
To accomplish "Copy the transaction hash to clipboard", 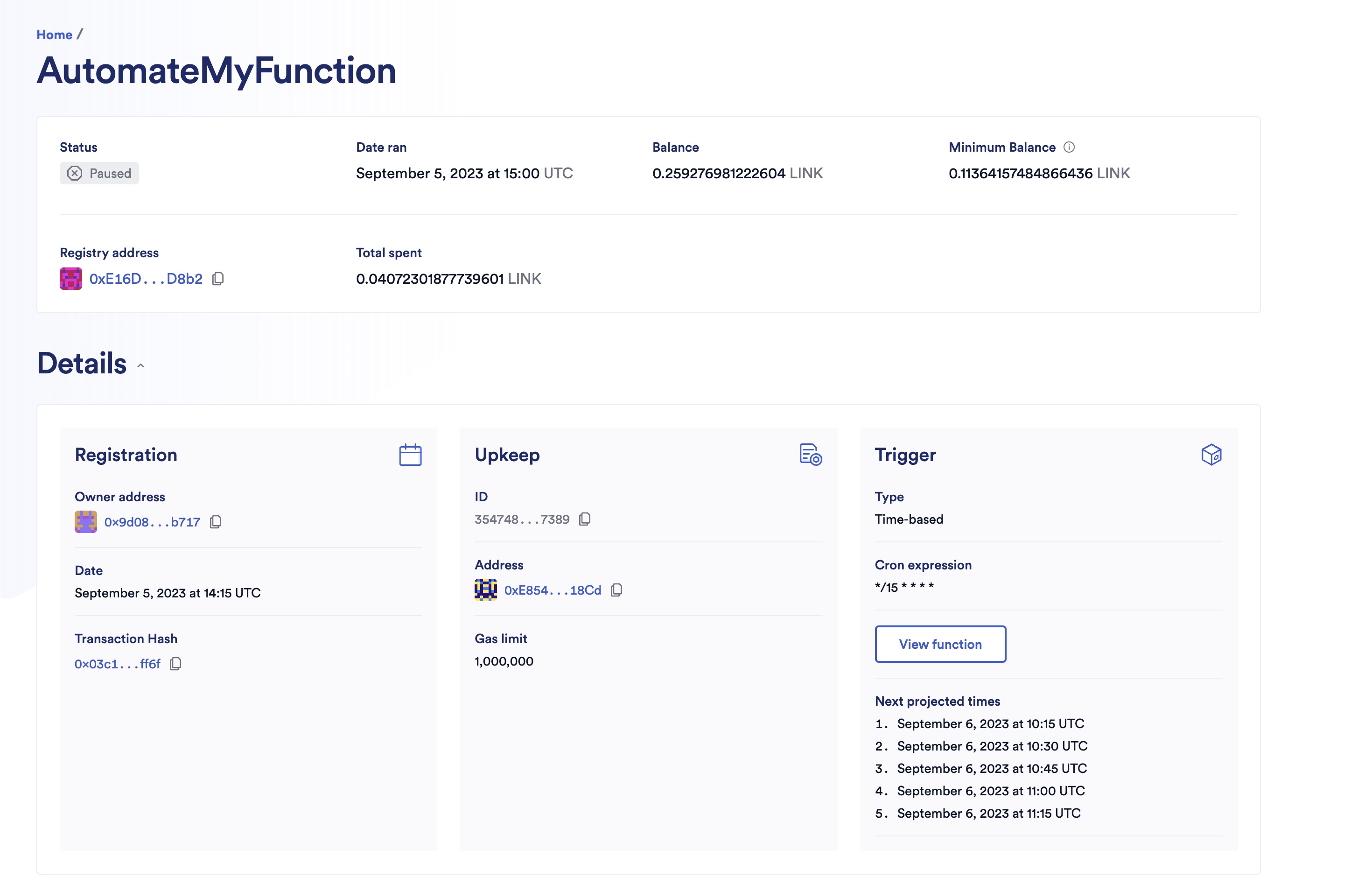I will tap(175, 663).
